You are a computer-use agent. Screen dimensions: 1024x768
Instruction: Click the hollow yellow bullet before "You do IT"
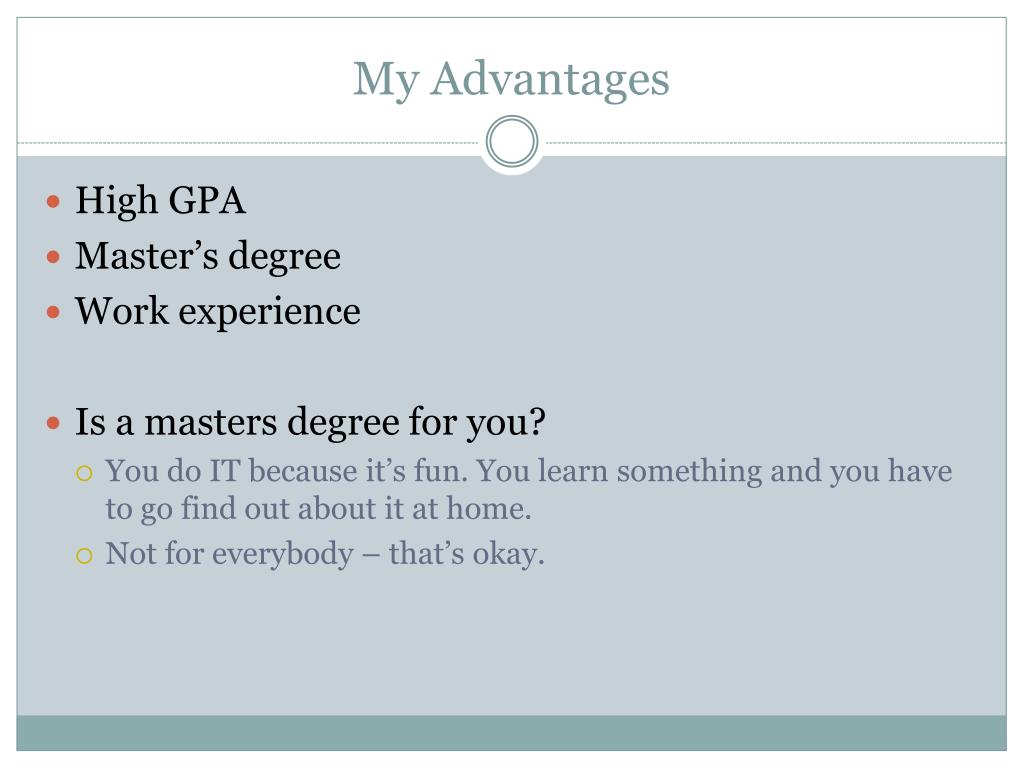pyautogui.click(x=84, y=473)
